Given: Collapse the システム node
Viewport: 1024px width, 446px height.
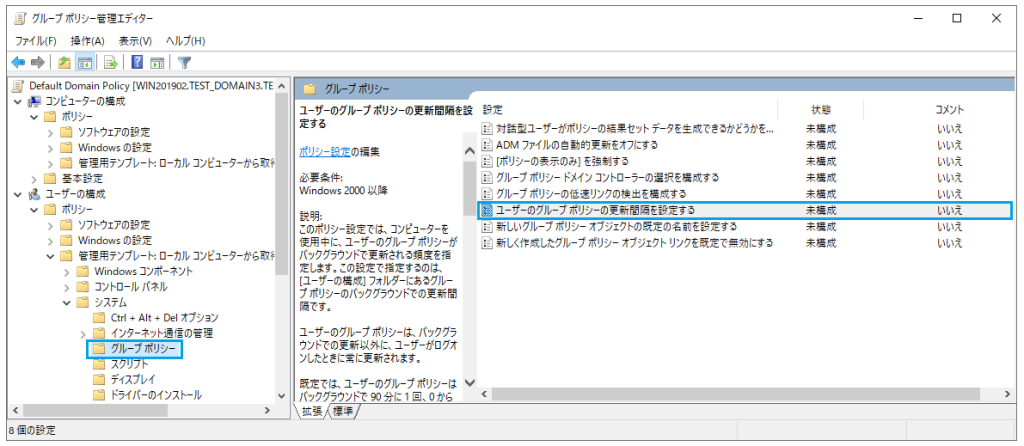Looking at the screenshot, I should (66, 302).
